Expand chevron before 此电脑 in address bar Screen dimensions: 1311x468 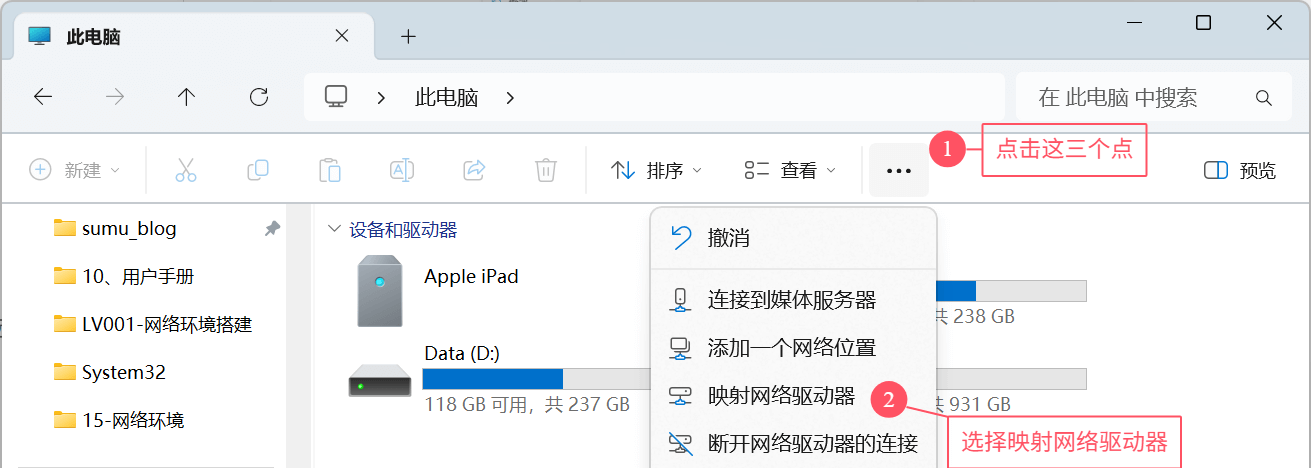(x=381, y=98)
